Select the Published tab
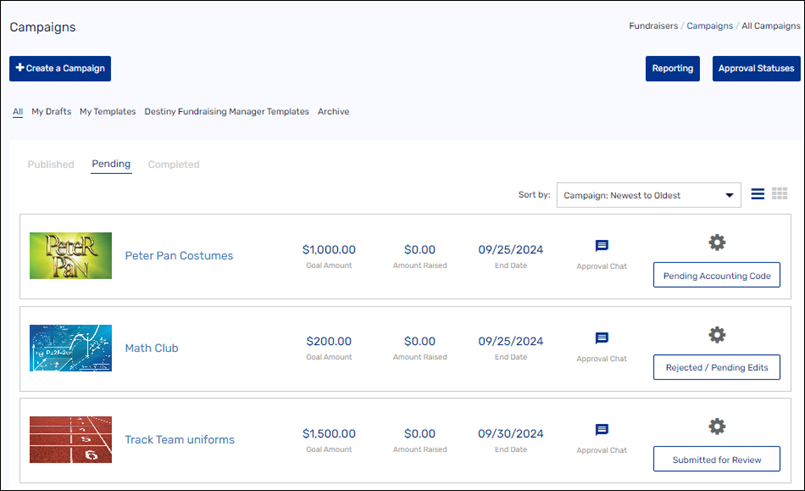The height and width of the screenshot is (491, 805). click(50, 164)
